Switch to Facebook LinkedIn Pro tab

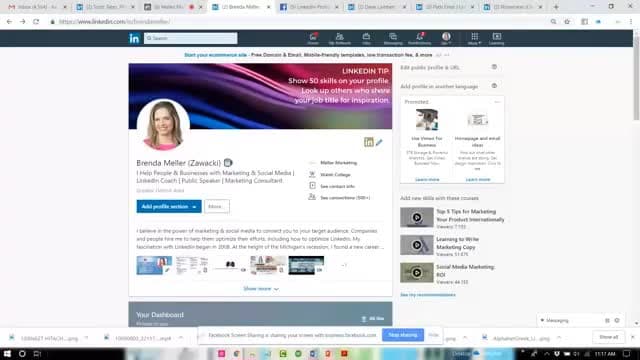(309, 7)
